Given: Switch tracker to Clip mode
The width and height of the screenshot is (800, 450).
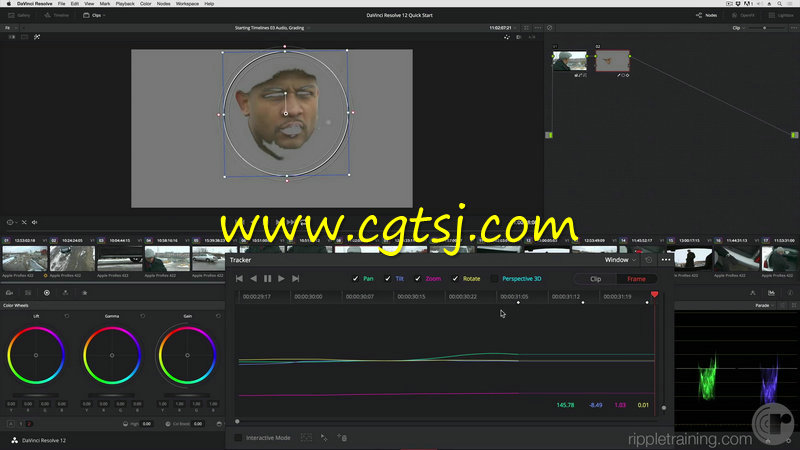Looking at the screenshot, I should point(595,279).
